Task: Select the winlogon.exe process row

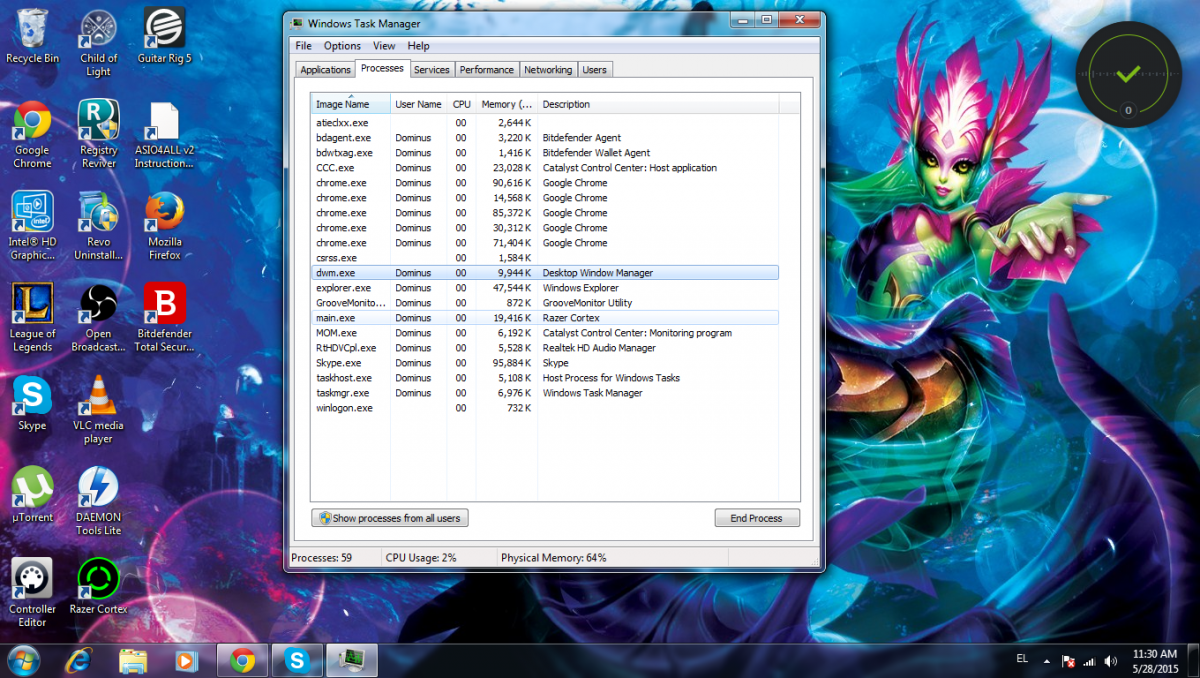Action: (545, 408)
